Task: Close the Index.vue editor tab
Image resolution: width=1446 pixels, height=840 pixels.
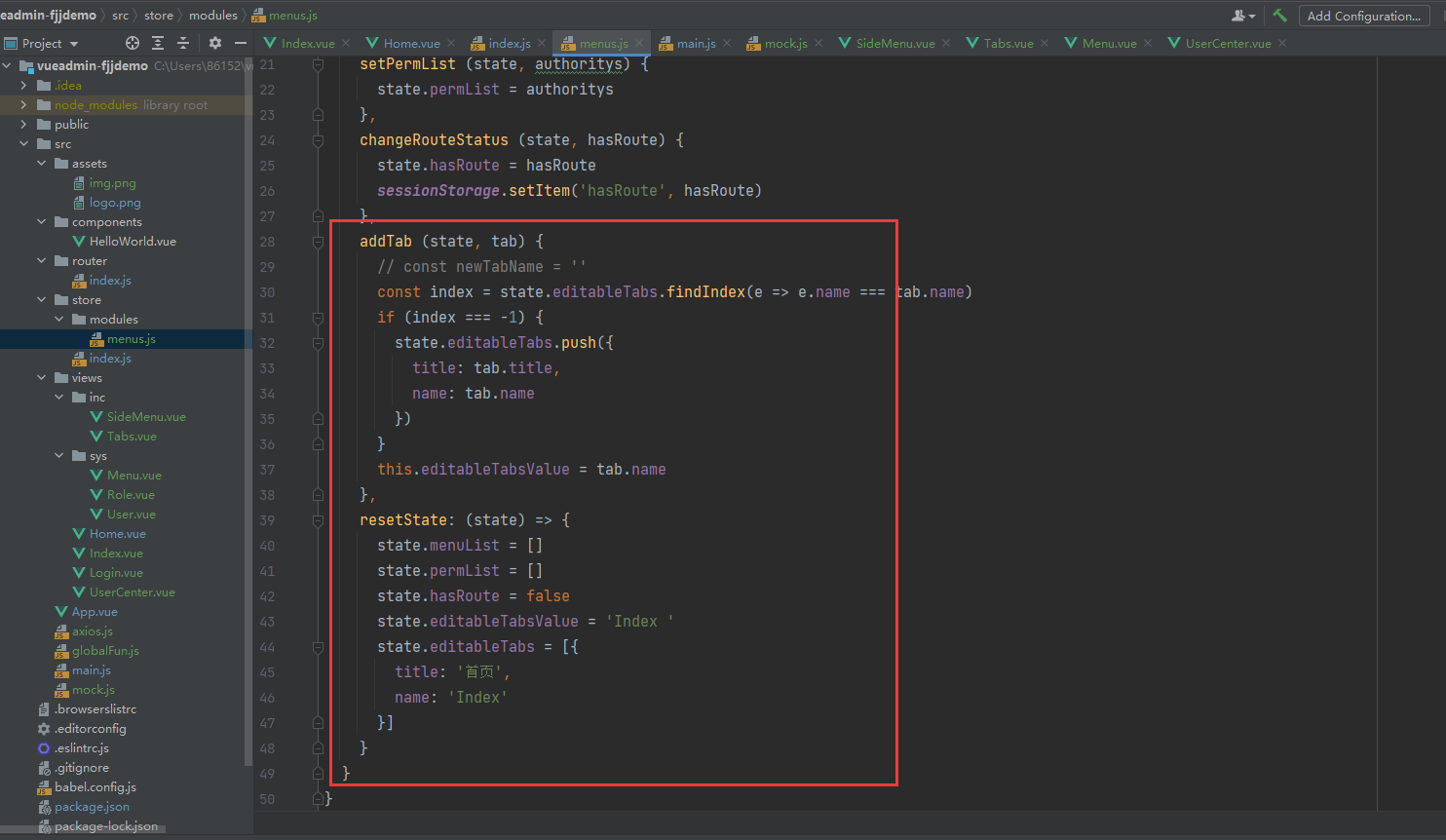Action: pos(346,43)
